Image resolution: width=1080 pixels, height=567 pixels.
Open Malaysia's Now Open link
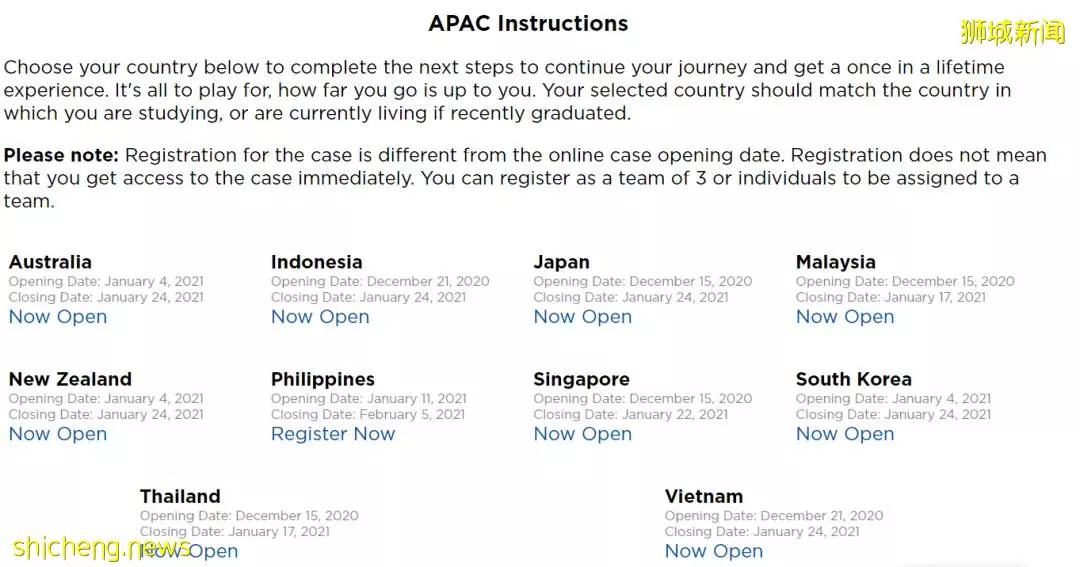coord(845,317)
